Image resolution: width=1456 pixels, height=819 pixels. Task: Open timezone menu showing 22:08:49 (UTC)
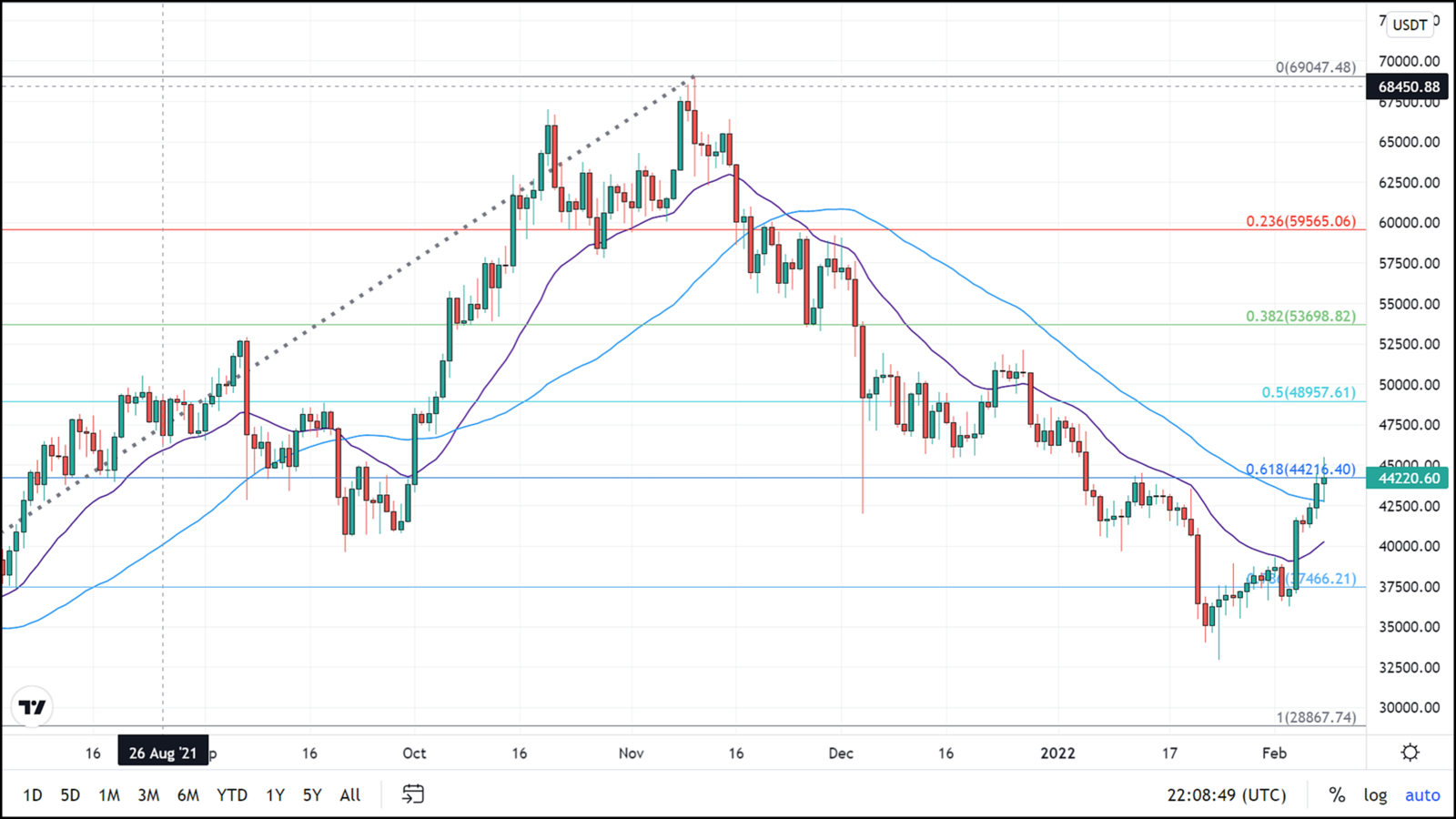(1226, 794)
